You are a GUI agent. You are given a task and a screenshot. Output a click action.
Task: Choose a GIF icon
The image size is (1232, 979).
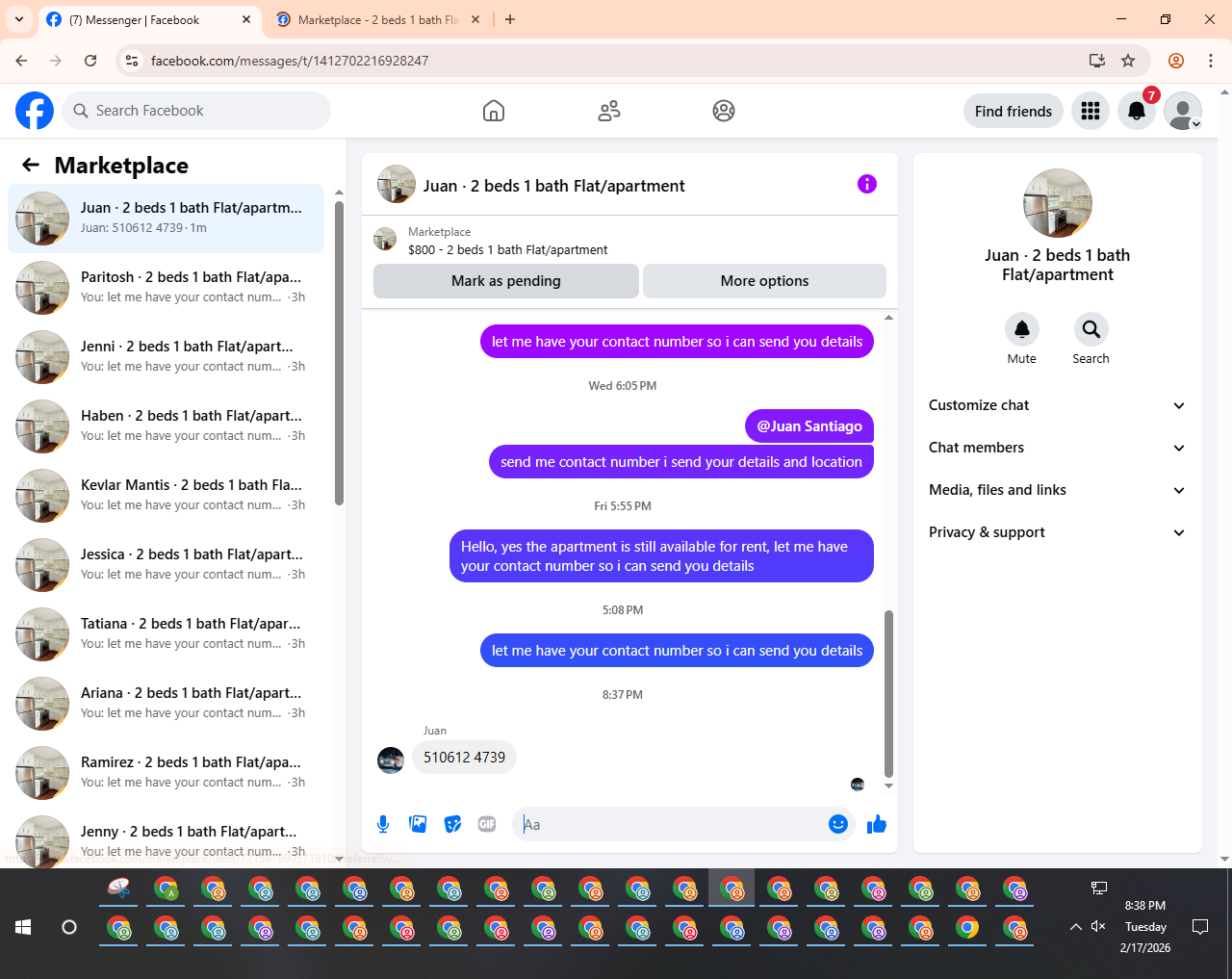point(487,824)
